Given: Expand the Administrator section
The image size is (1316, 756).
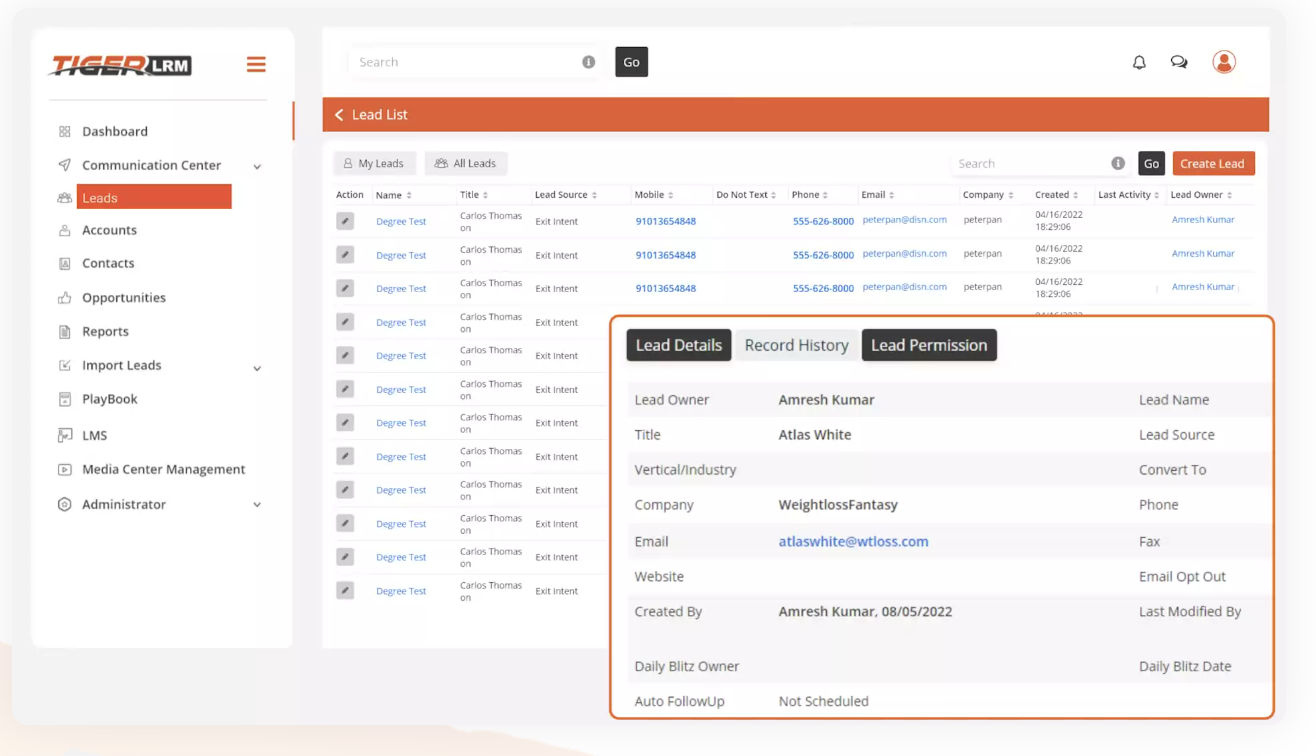Looking at the screenshot, I should tap(257, 505).
